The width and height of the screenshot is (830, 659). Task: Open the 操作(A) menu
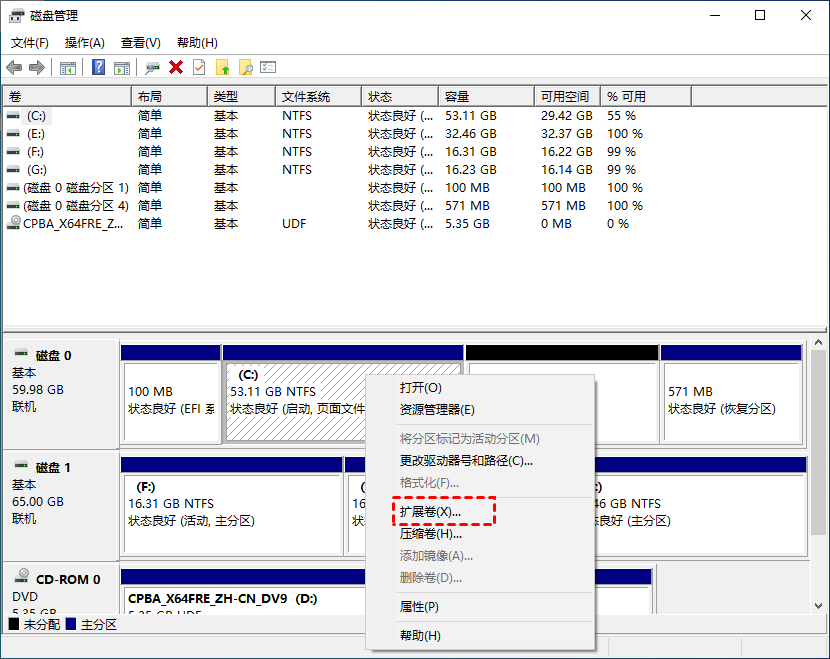pyautogui.click(x=84, y=43)
